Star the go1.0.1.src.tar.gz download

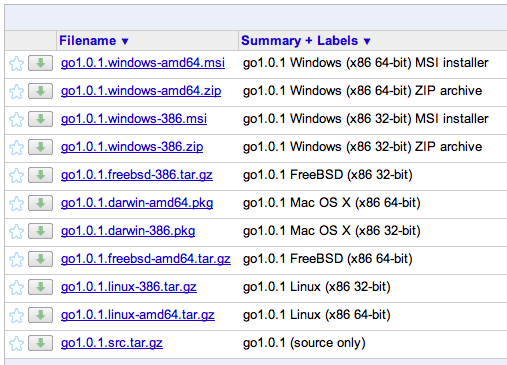pos(16,343)
